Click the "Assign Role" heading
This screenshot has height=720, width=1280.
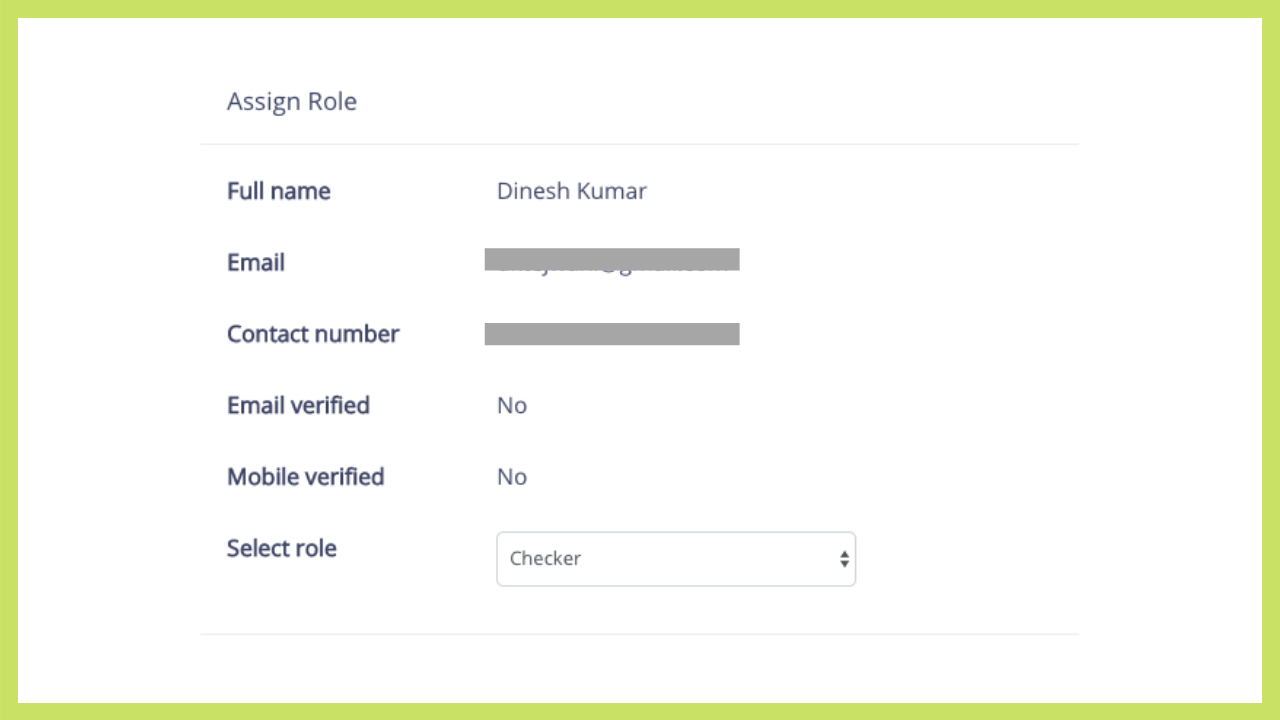coord(291,102)
